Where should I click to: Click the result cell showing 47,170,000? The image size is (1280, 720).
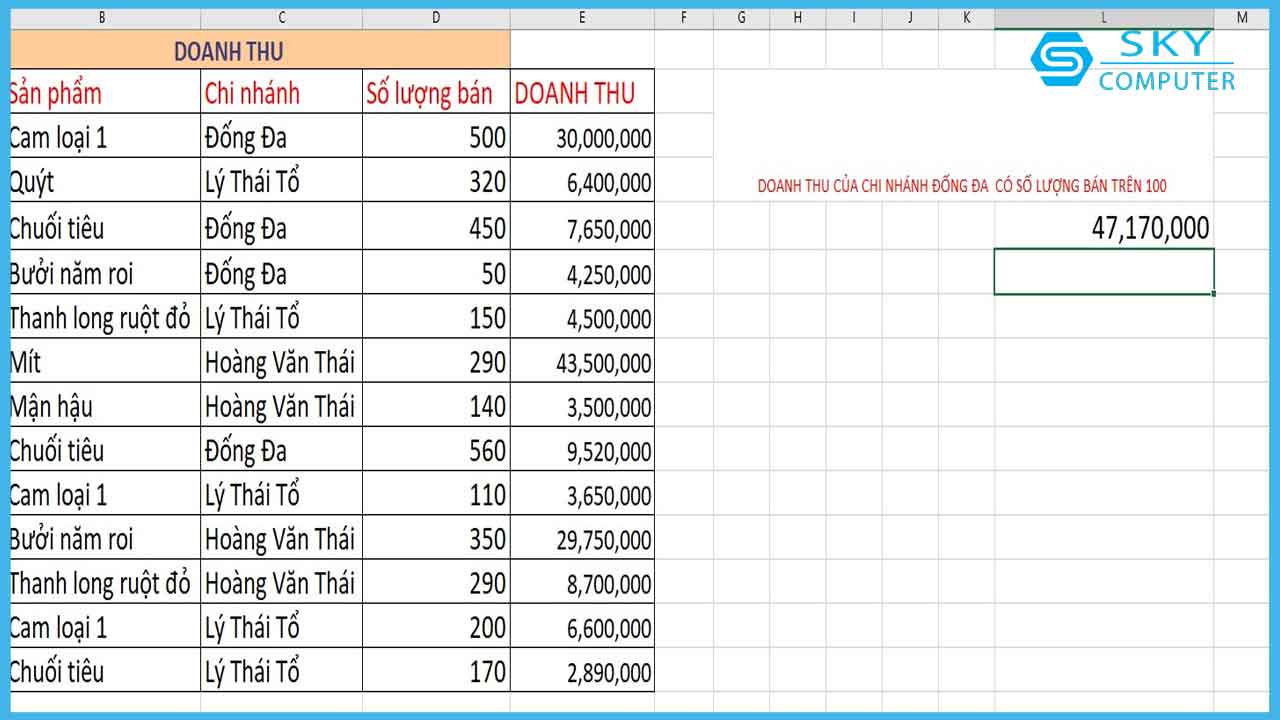click(x=1104, y=227)
